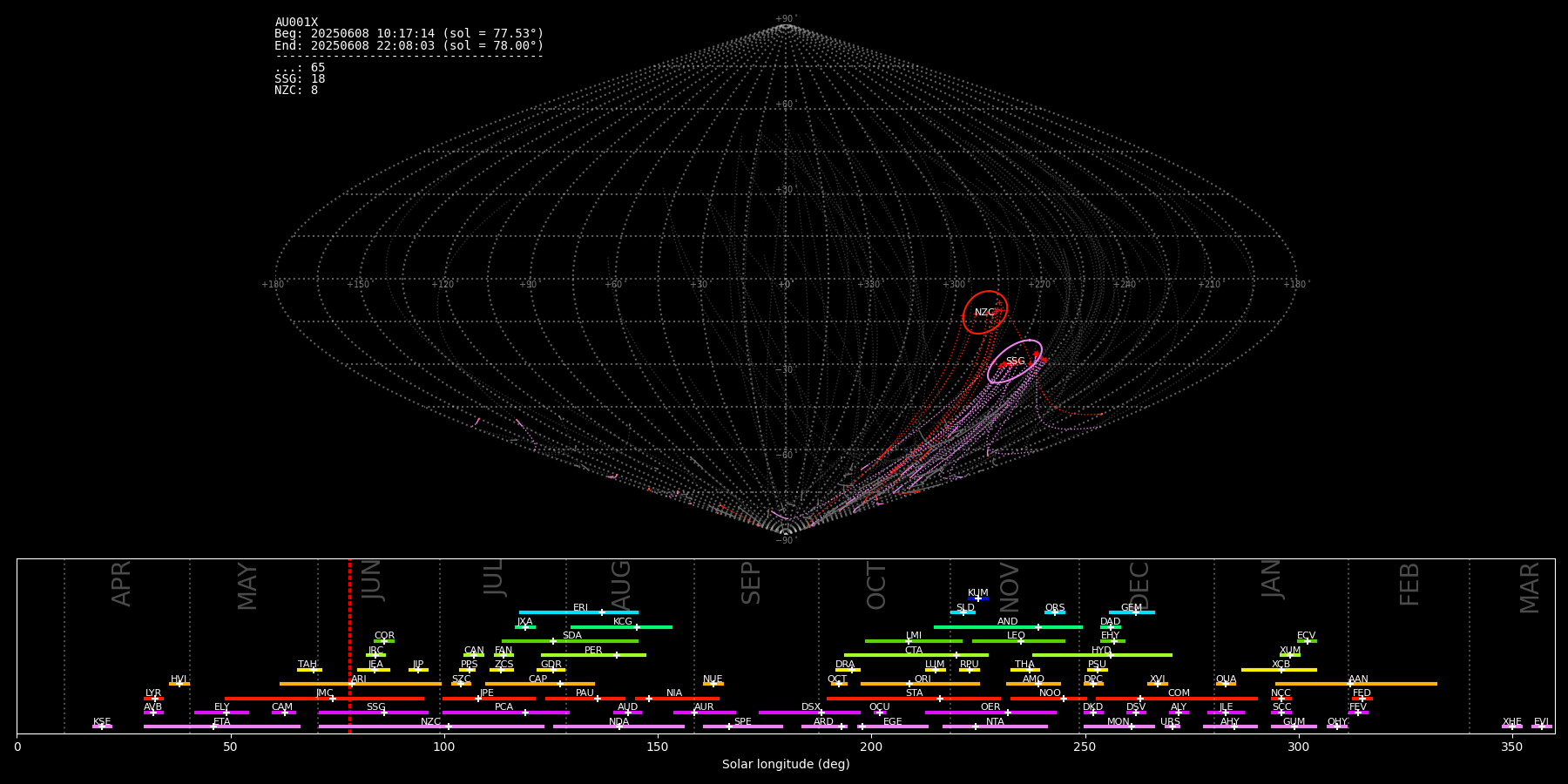Click the PER shower activity bar
Screen dimensions: 1568x784
coord(593,655)
